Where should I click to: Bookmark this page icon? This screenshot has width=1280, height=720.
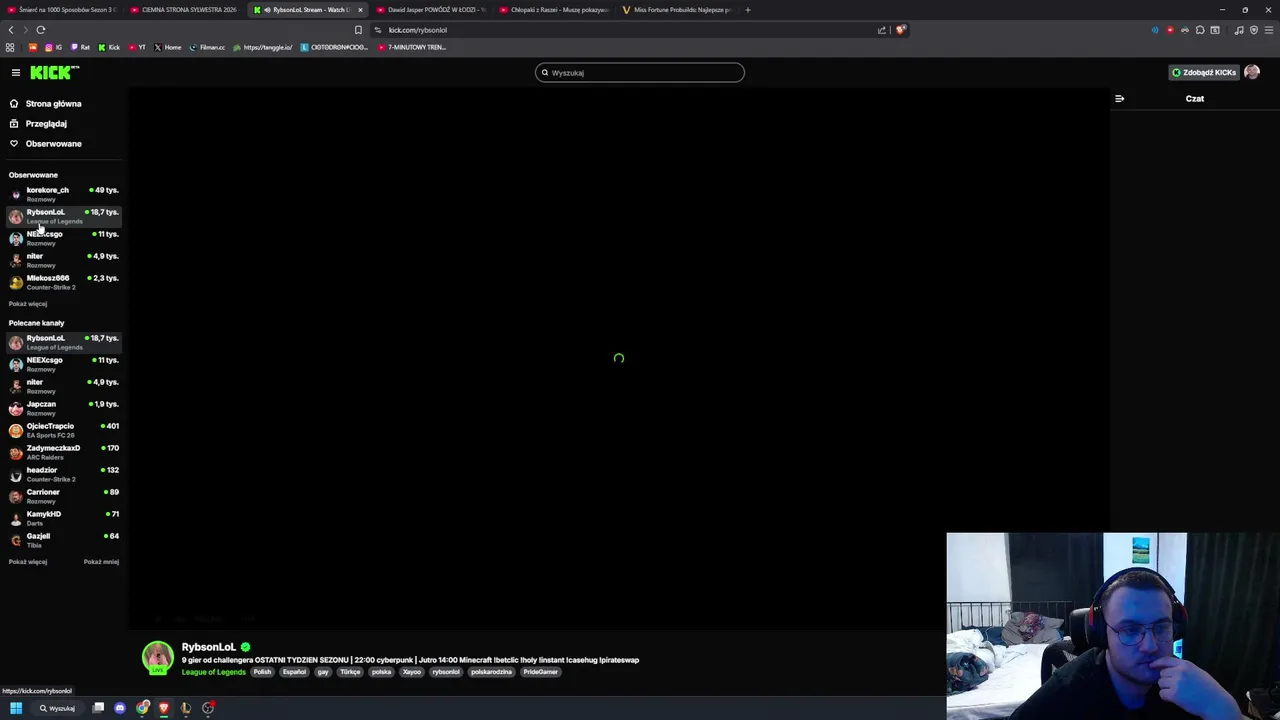[x=358, y=30]
